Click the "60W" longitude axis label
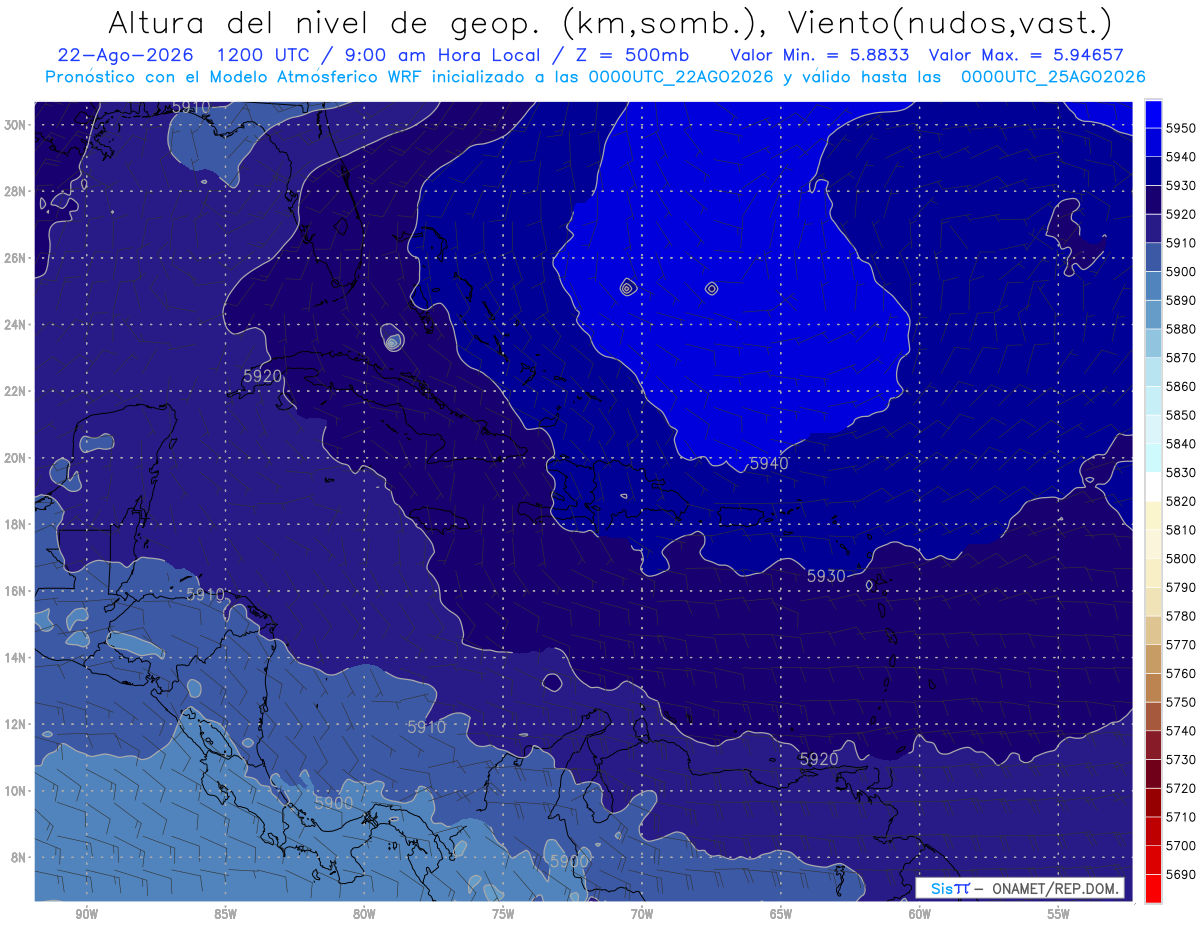This screenshot has height=927, width=1200. pos(920,914)
